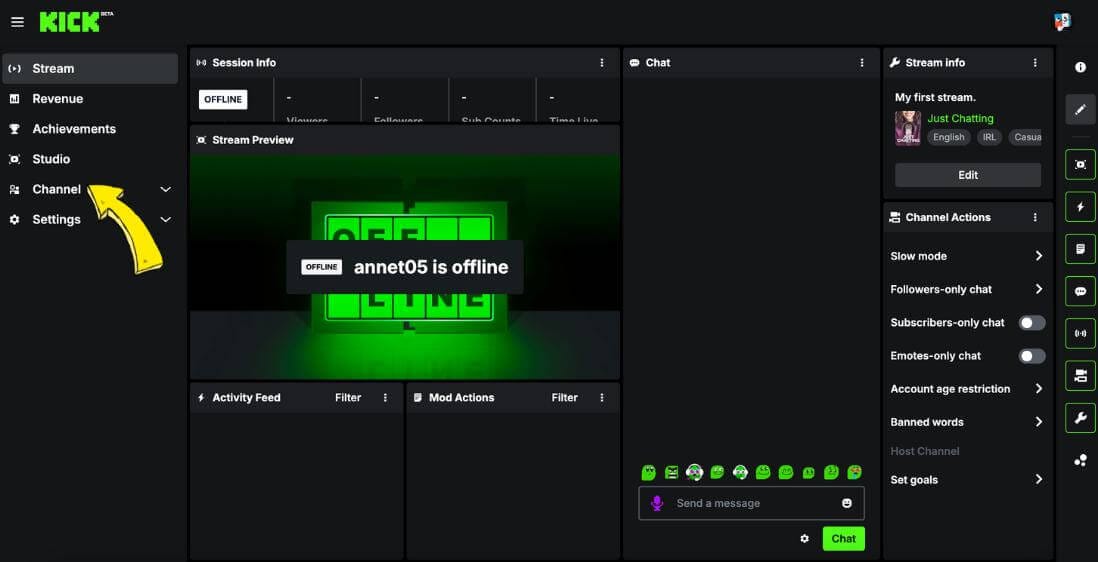Click the annet05 is offline text

[431, 267]
